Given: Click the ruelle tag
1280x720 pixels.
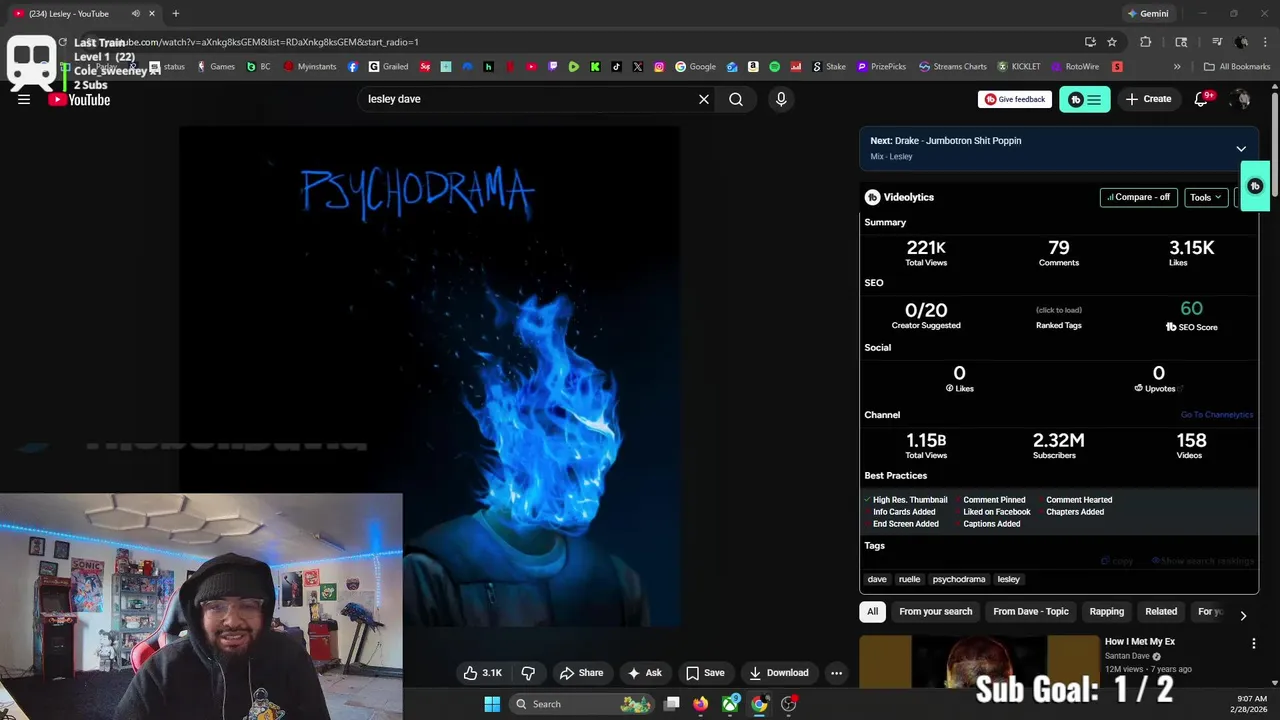Looking at the screenshot, I should pyautogui.click(x=909, y=579).
